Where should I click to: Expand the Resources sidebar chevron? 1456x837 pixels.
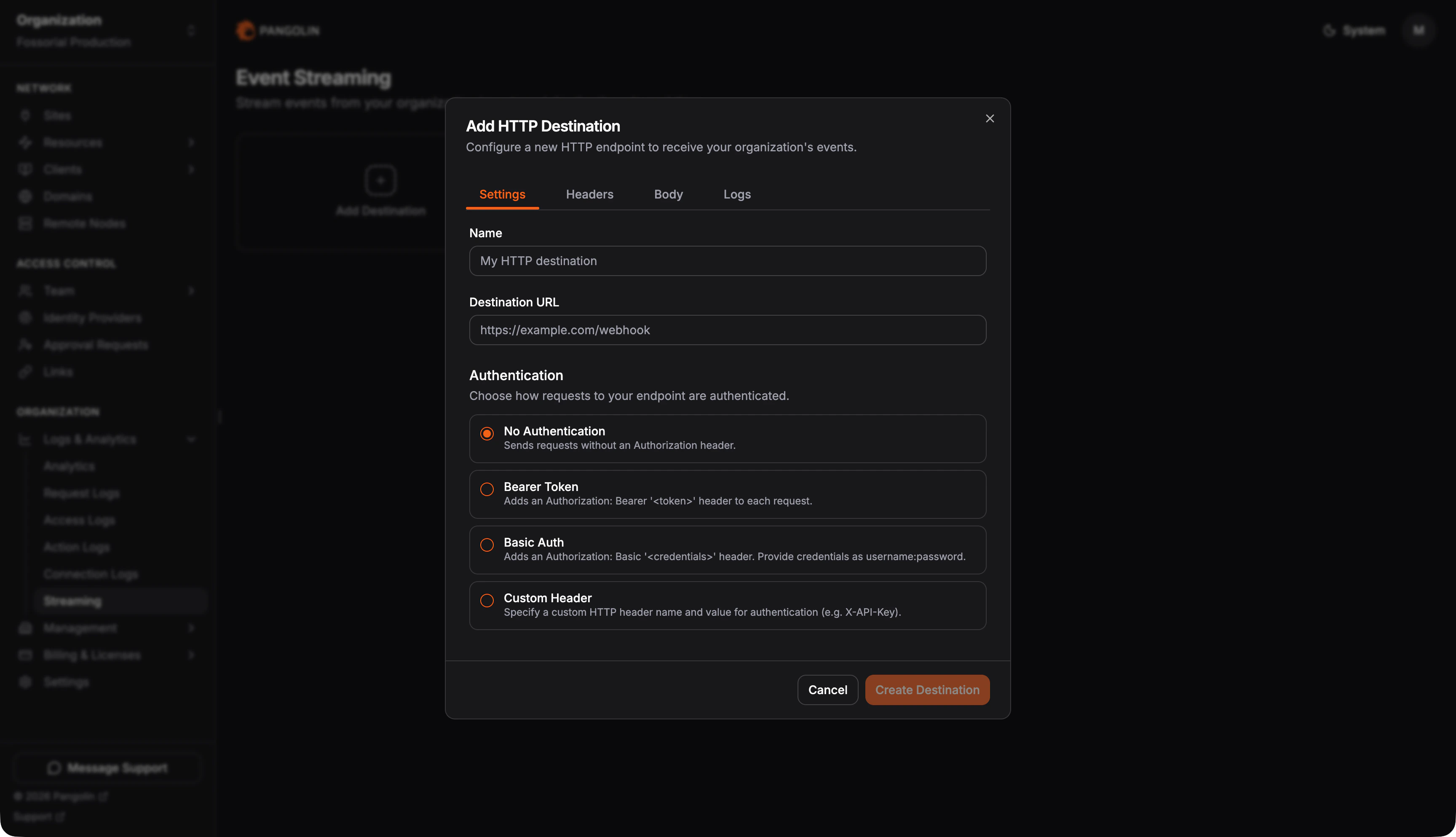click(191, 142)
